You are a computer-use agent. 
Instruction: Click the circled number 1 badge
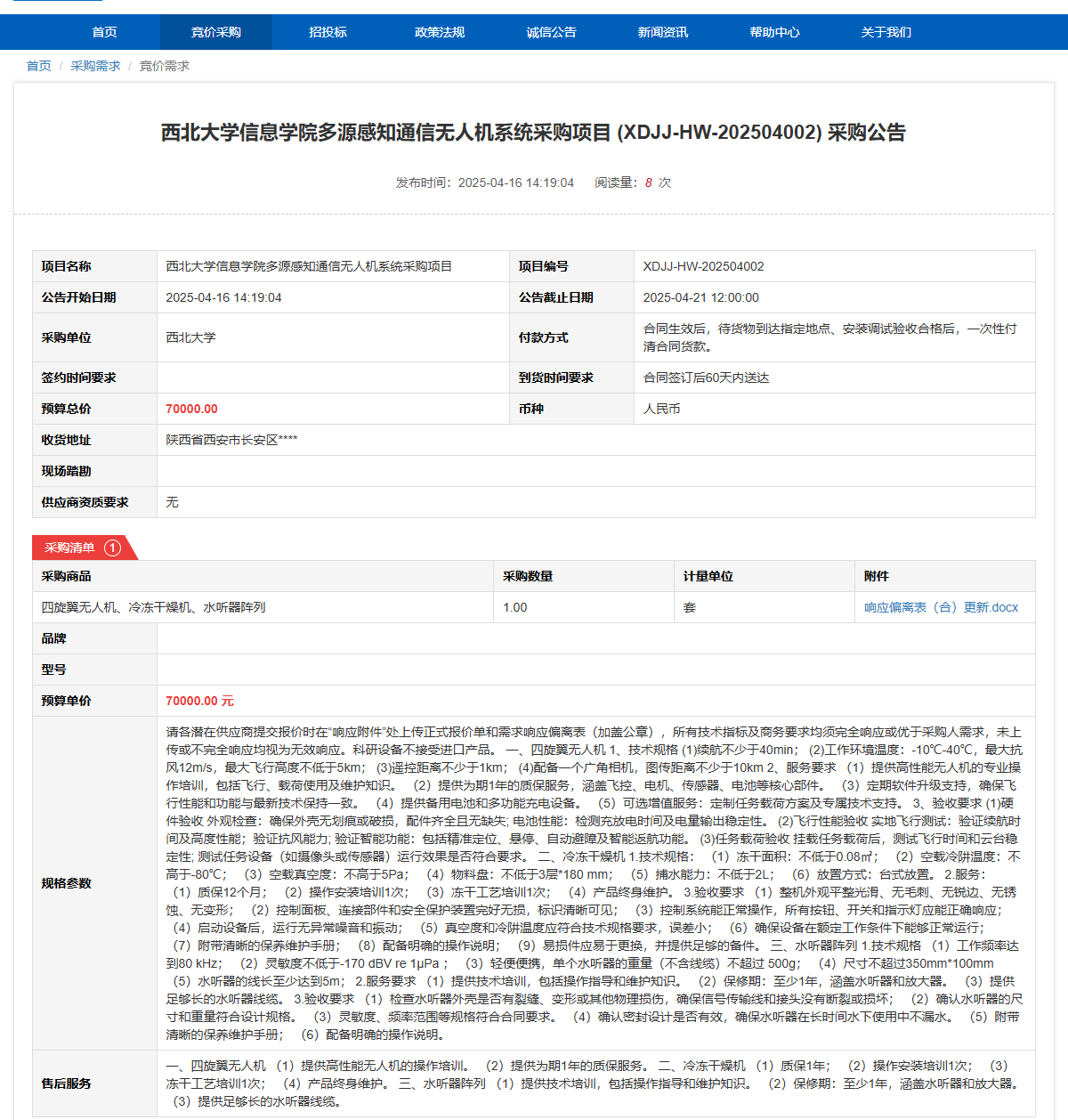click(112, 548)
